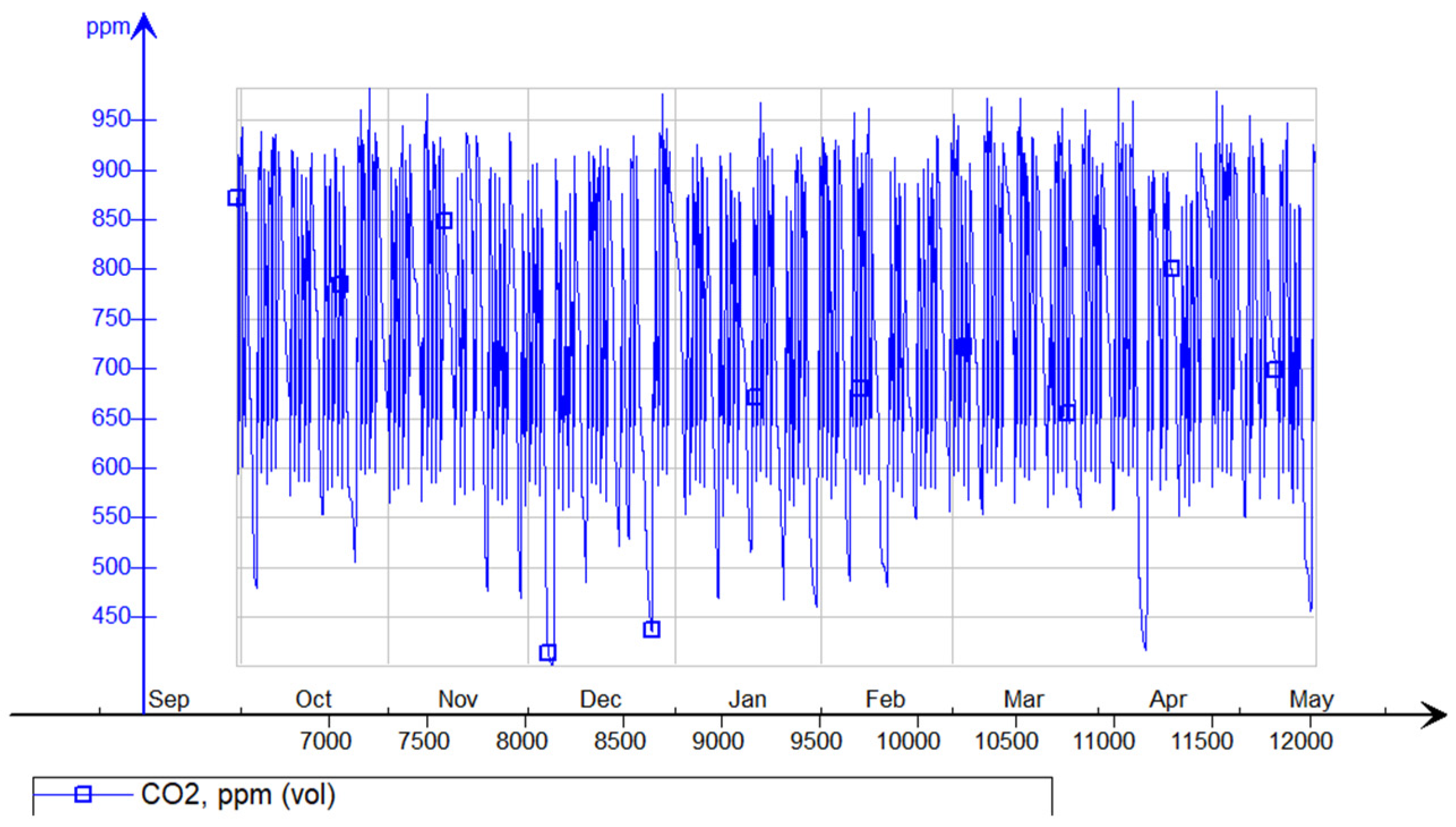Click the 9000 hour tick label

point(718,742)
